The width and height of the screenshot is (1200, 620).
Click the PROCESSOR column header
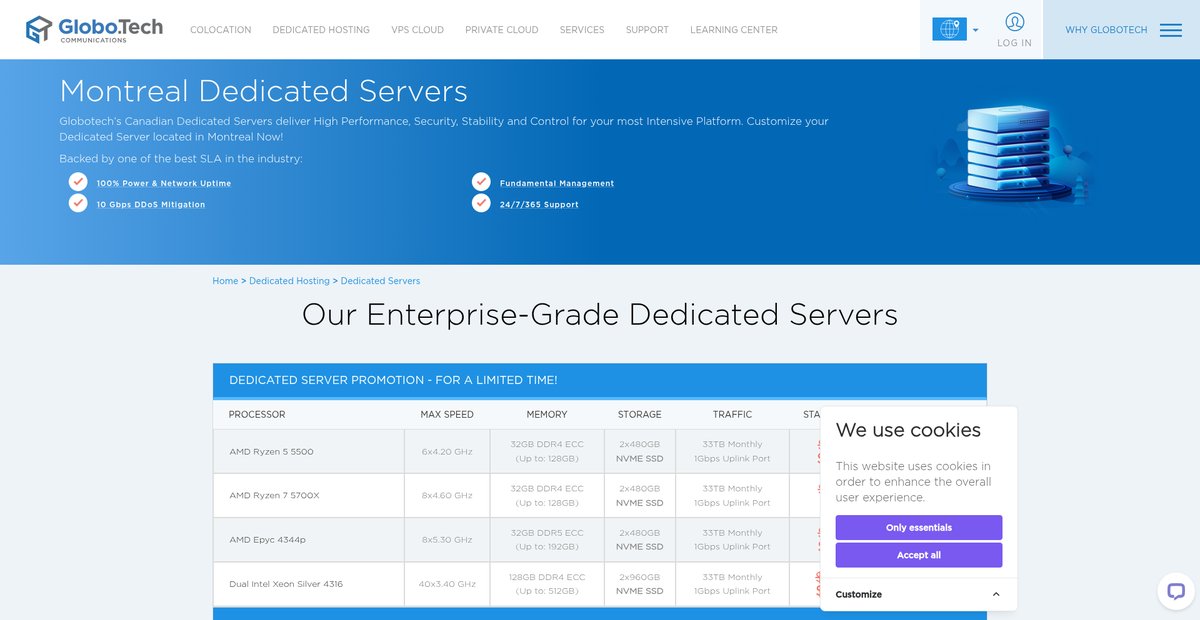pos(257,414)
